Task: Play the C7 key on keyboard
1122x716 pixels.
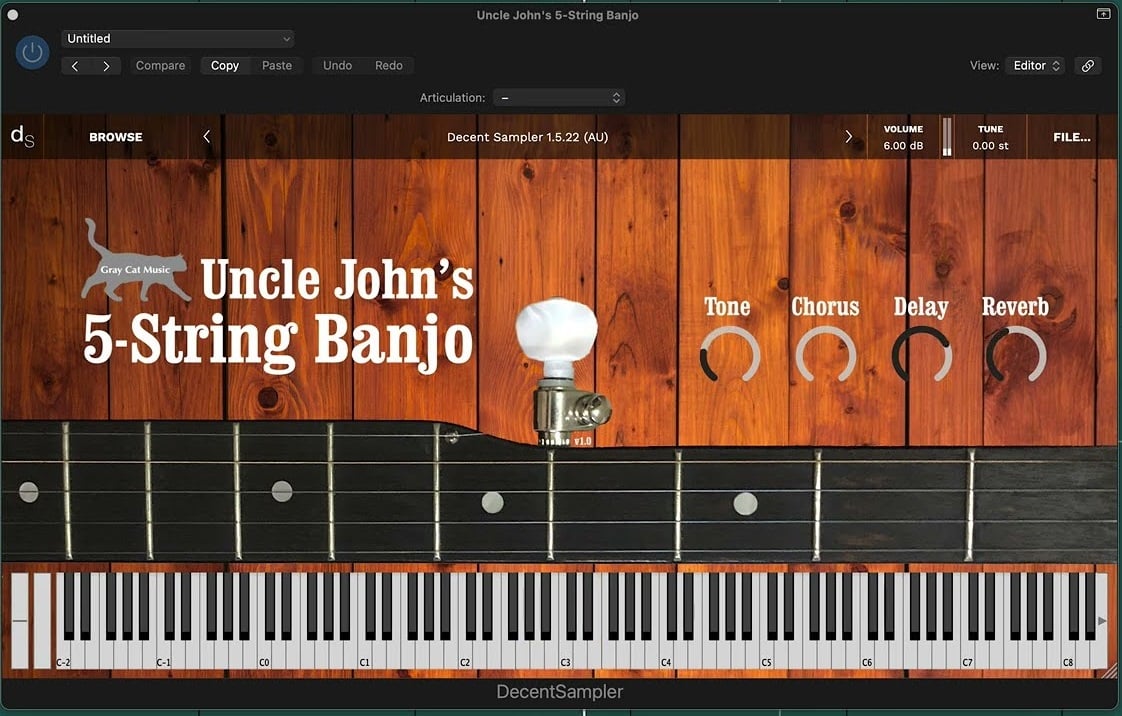Action: click(x=967, y=654)
